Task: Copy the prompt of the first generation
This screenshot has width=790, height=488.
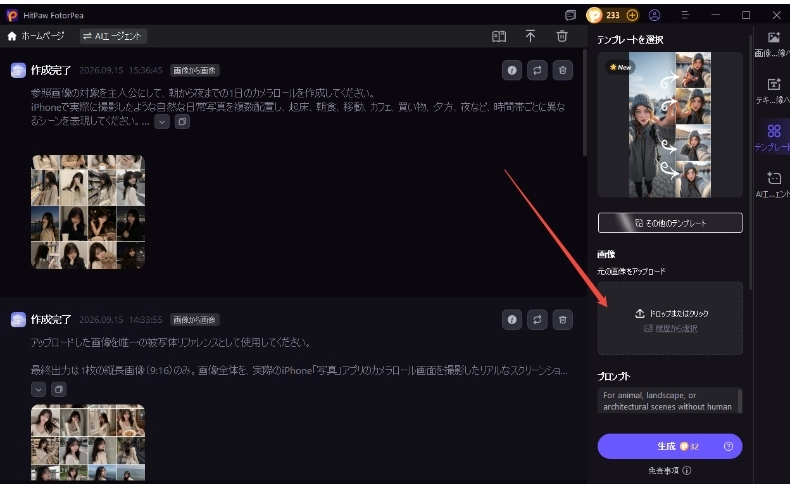Action: tap(182, 121)
